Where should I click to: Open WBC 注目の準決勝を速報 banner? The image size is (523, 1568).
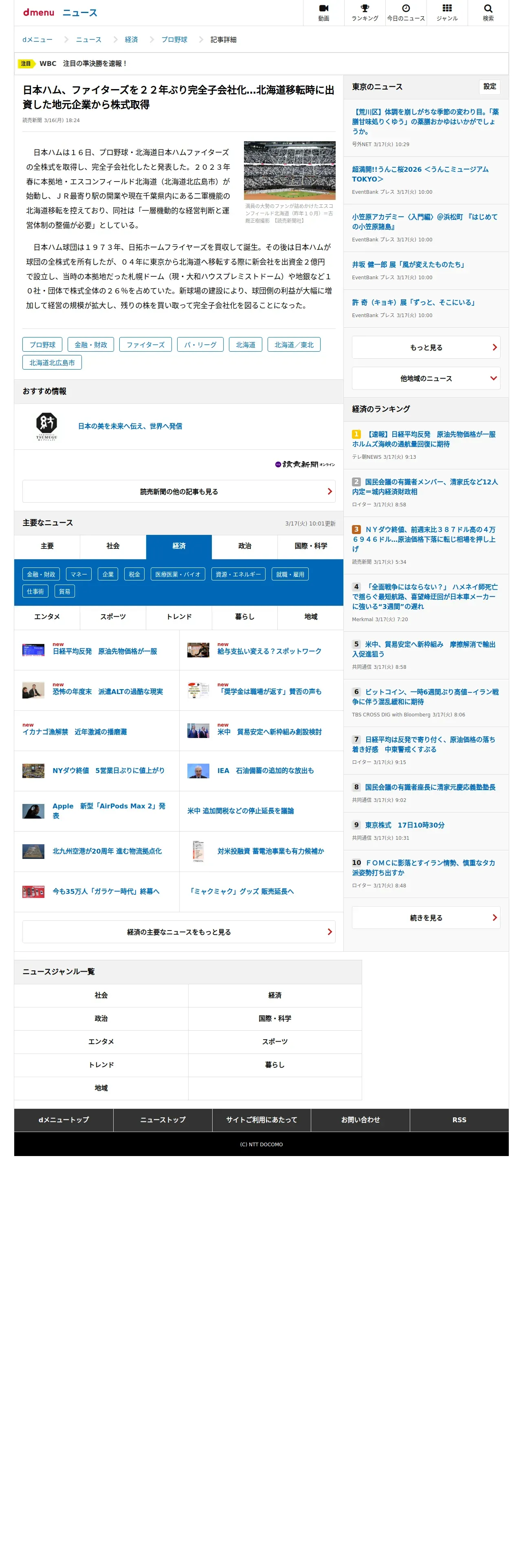261,64
